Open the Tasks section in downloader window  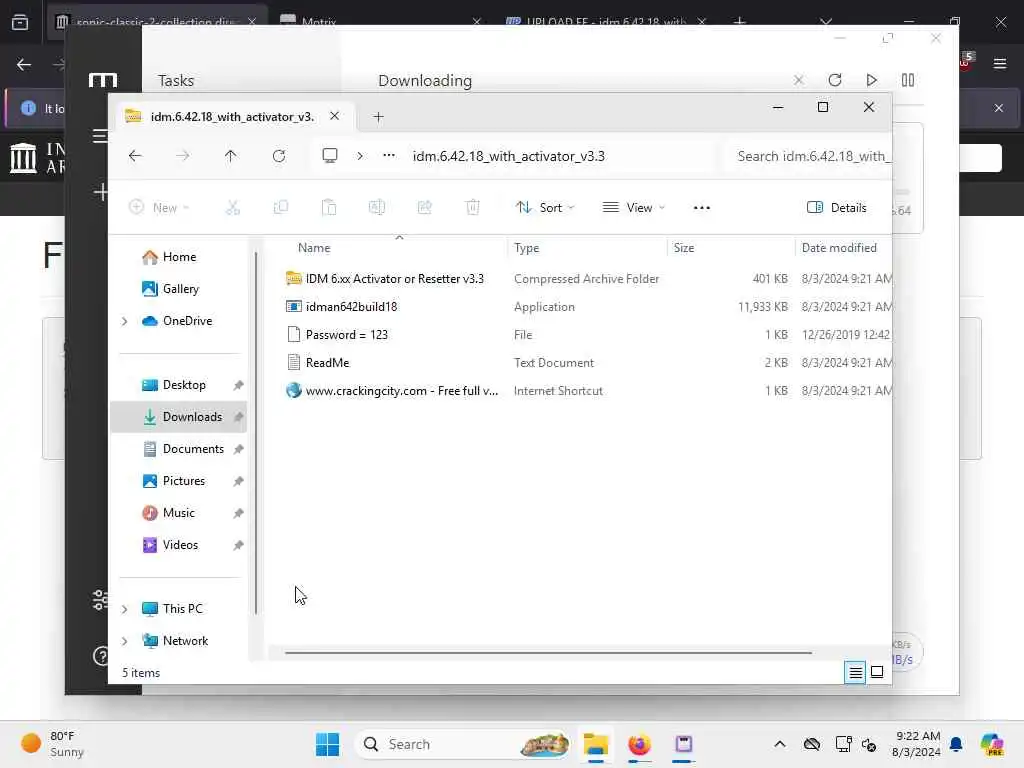tap(176, 80)
